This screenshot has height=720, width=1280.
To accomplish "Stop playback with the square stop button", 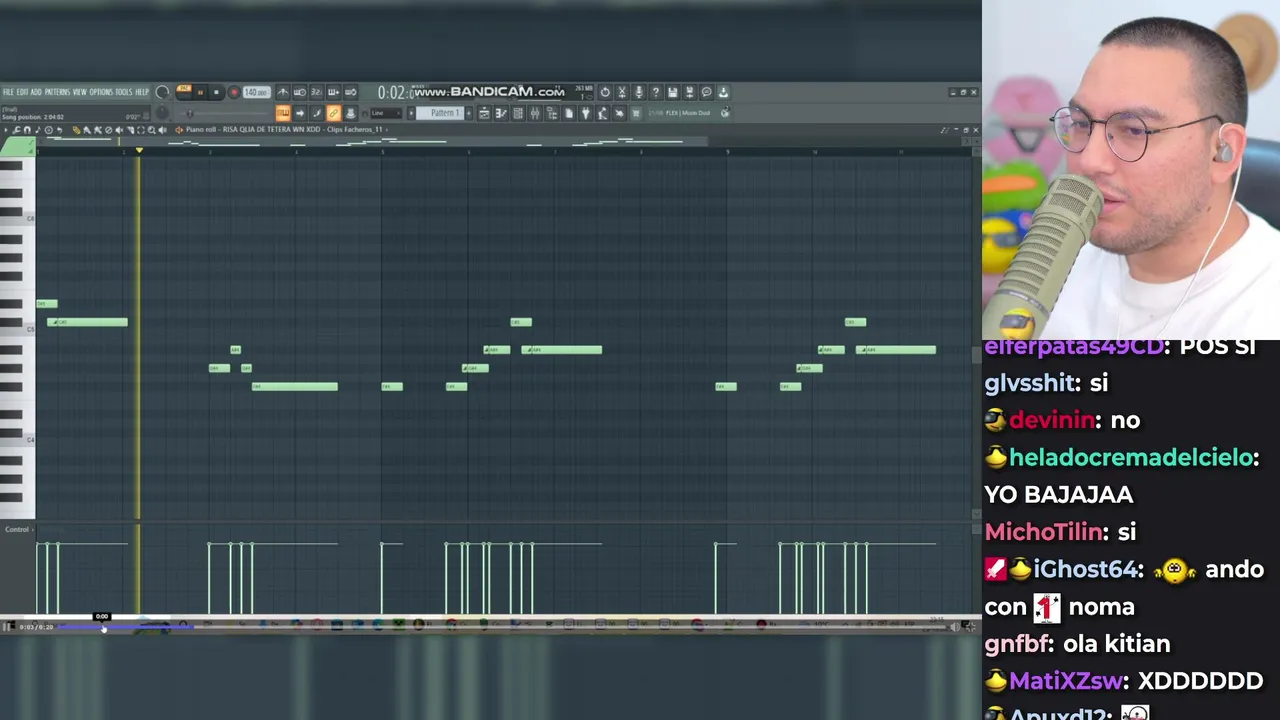I will pos(216,92).
